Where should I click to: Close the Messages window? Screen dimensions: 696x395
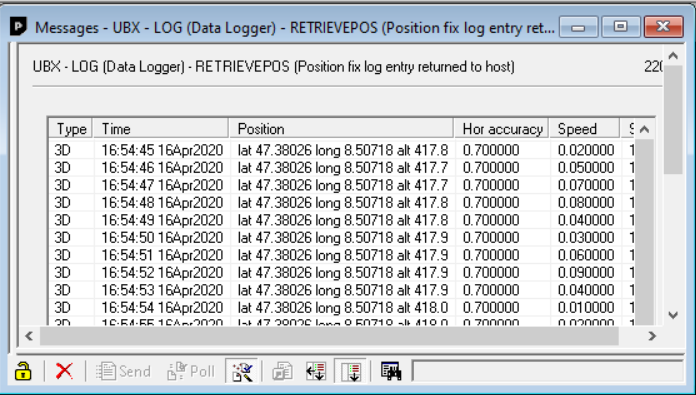pos(663,27)
